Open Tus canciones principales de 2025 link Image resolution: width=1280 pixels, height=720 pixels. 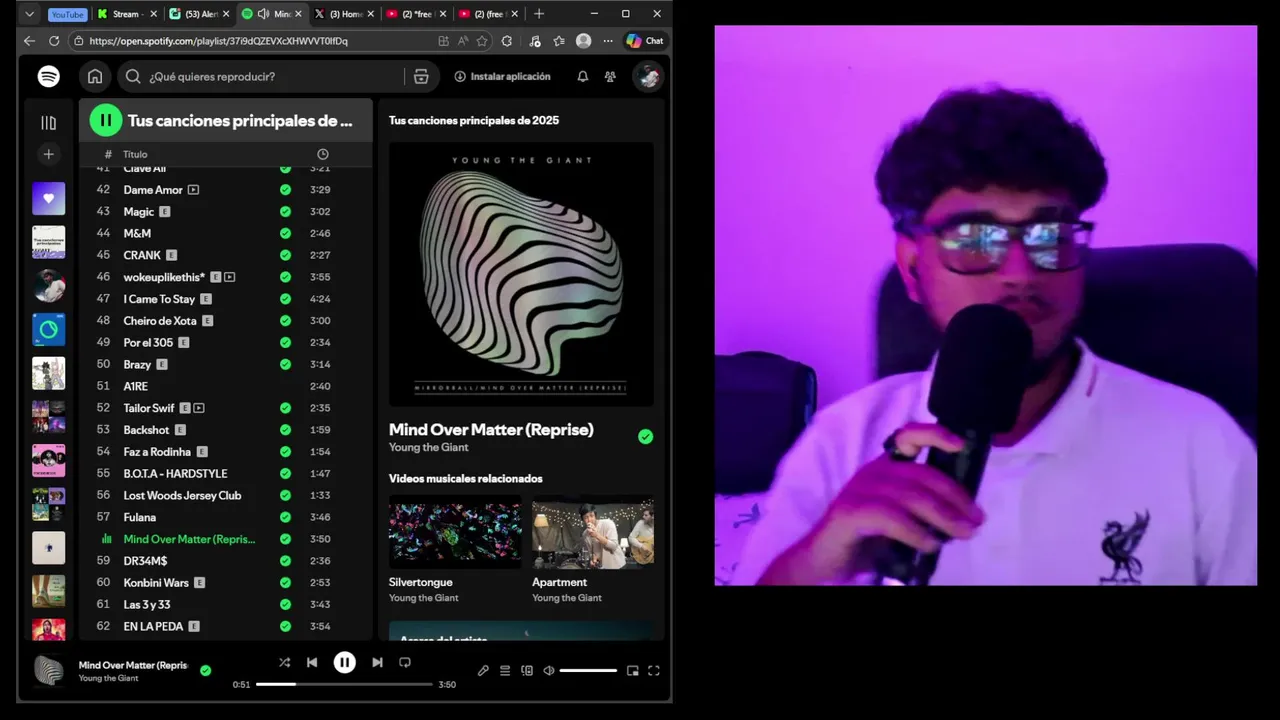[x=474, y=120]
